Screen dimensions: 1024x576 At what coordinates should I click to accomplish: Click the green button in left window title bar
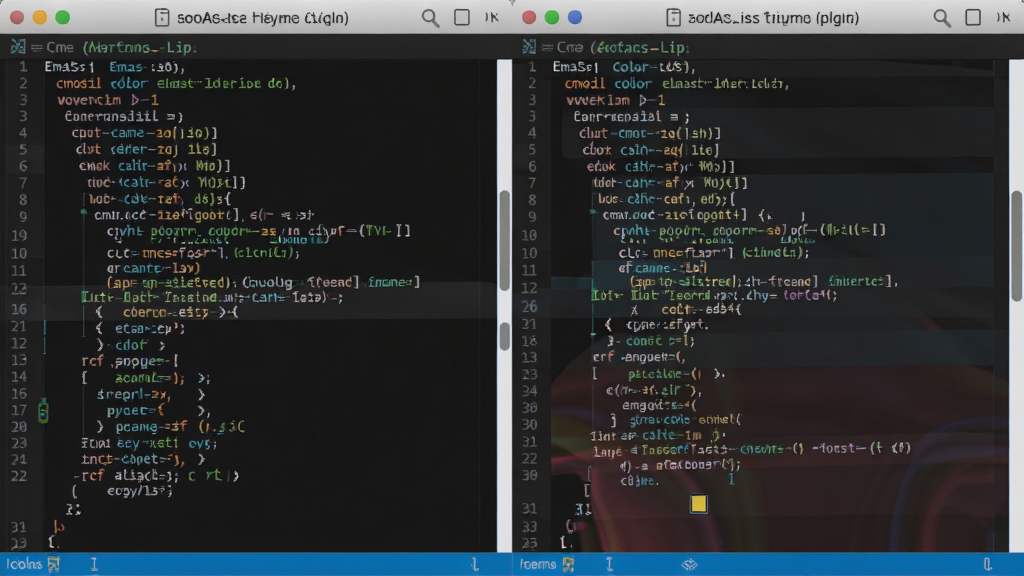point(63,17)
